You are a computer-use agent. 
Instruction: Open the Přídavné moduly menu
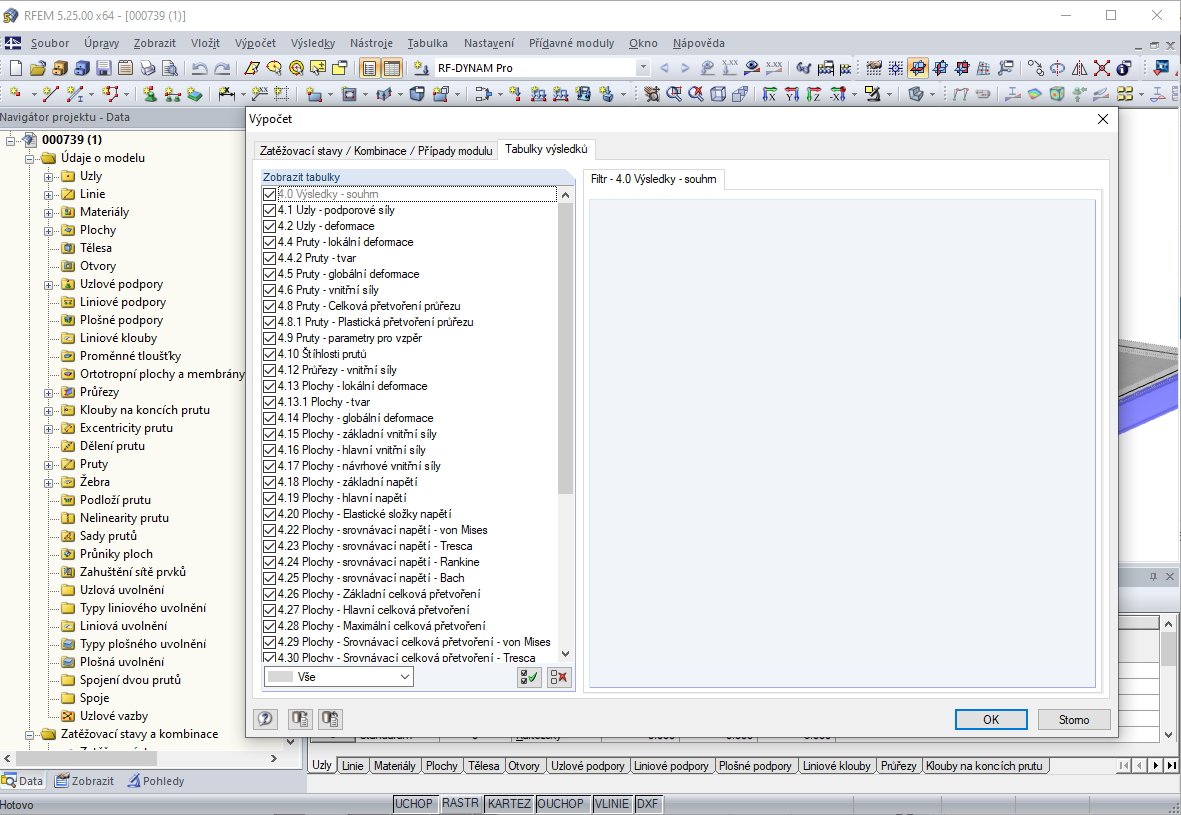(x=571, y=43)
